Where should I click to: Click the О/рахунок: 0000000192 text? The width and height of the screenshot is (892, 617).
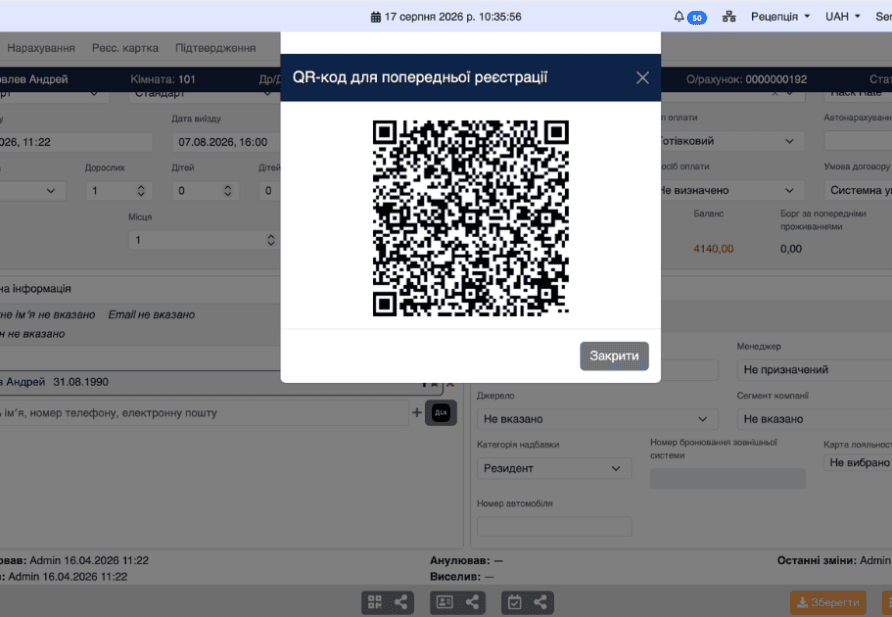click(746, 79)
